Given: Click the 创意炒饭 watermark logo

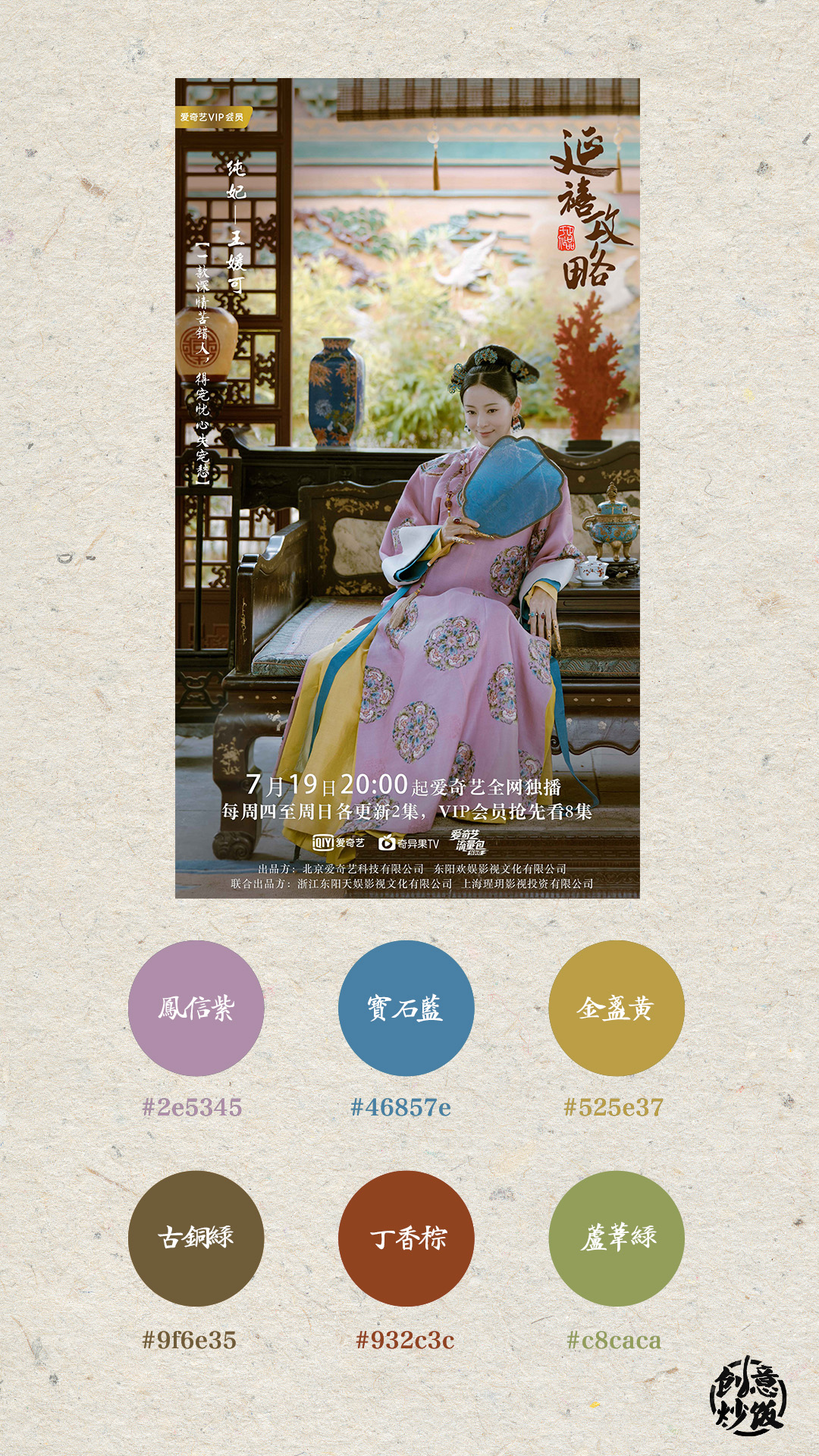Looking at the screenshot, I should pyautogui.click(x=748, y=1396).
